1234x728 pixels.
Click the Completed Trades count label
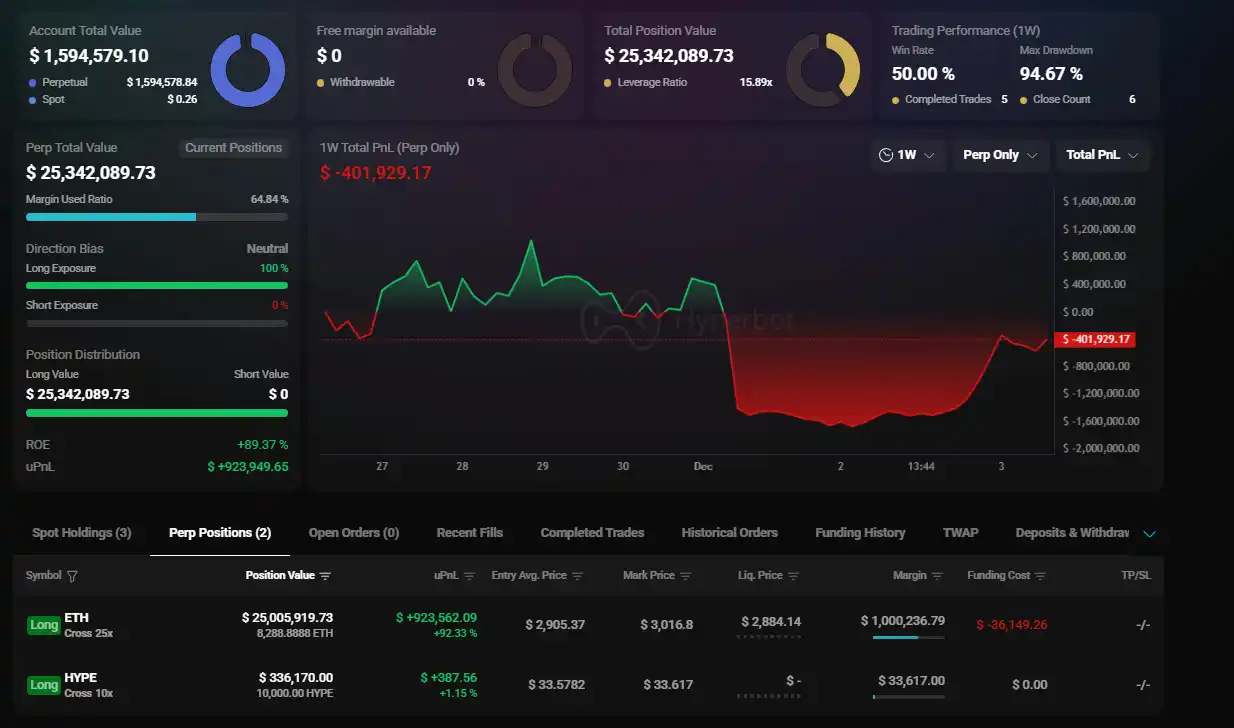(948, 99)
